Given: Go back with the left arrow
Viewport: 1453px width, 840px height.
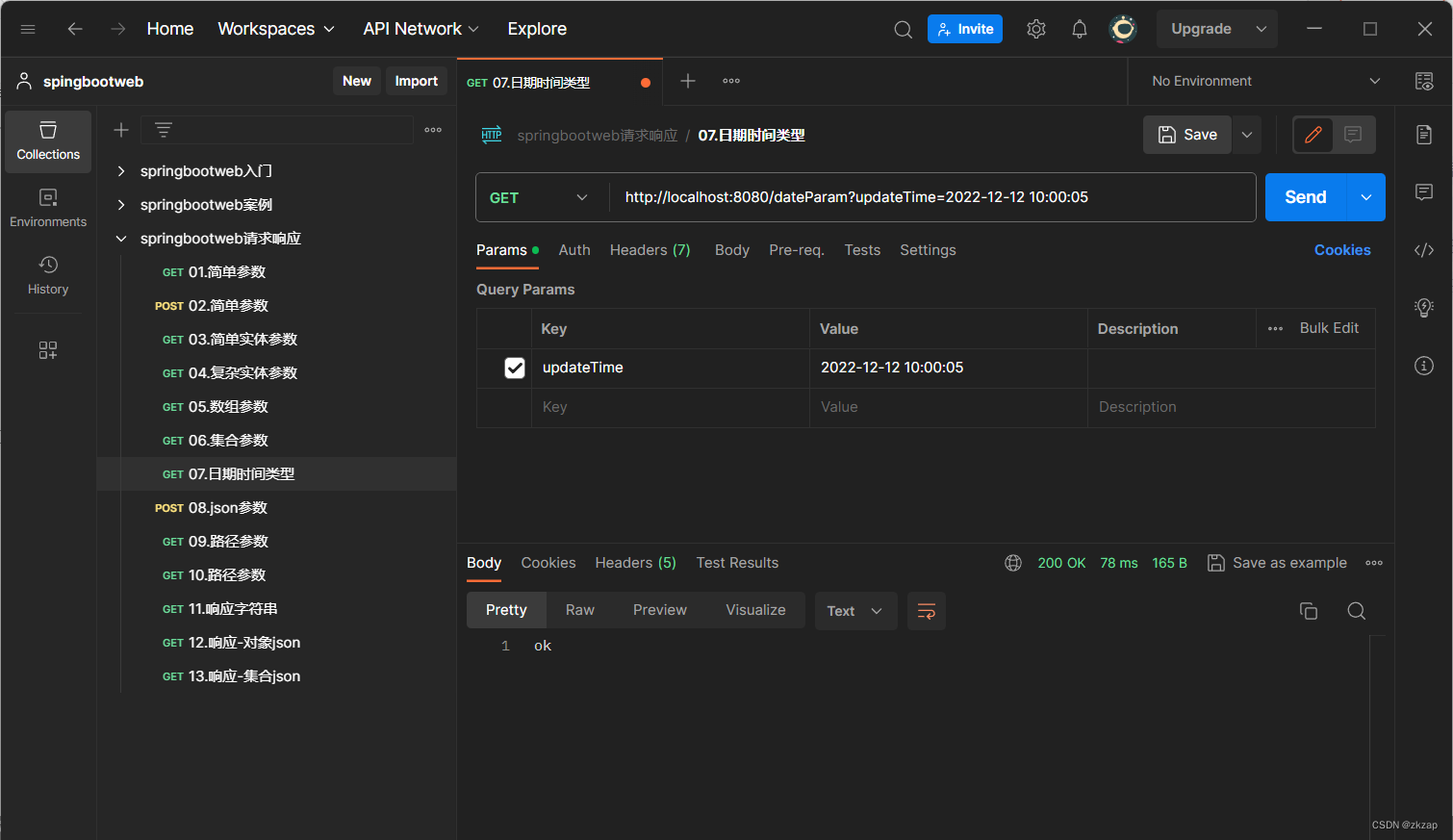Looking at the screenshot, I should pos(75,29).
